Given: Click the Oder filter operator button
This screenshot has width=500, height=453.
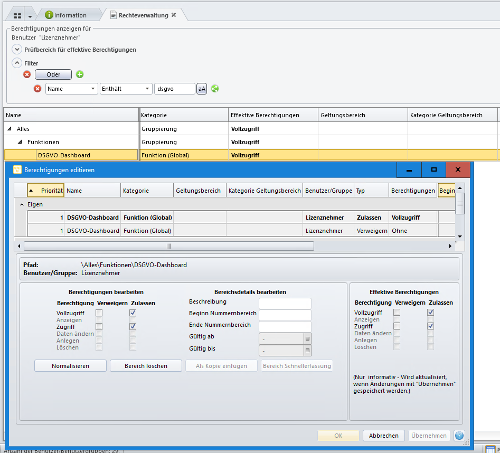Looking at the screenshot, I should coord(53,74).
